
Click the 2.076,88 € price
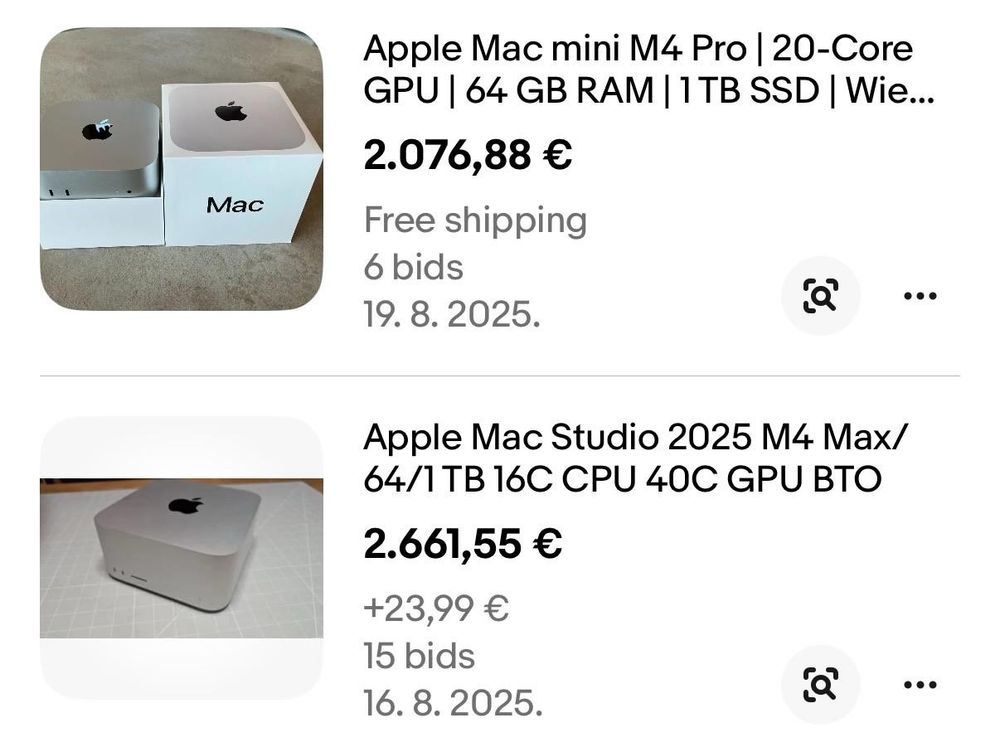[467, 155]
